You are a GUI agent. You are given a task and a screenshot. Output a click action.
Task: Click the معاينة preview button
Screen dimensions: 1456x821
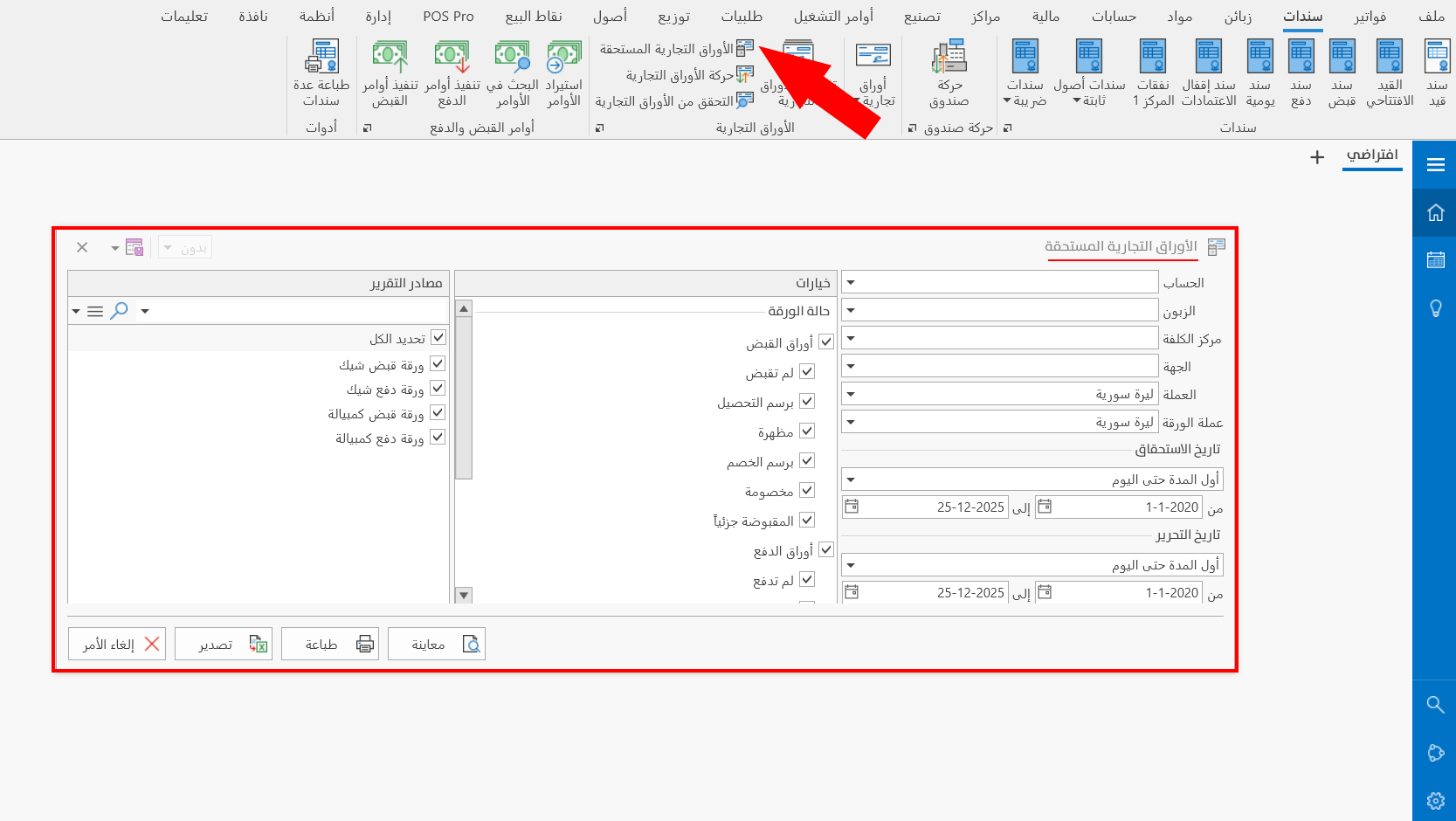[x=437, y=644]
